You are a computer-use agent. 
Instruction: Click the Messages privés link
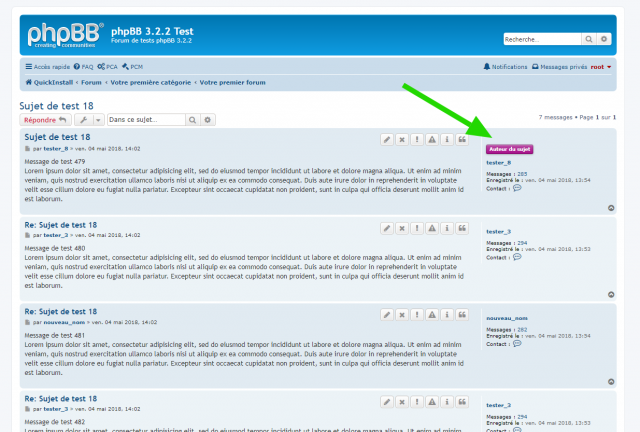560,66
